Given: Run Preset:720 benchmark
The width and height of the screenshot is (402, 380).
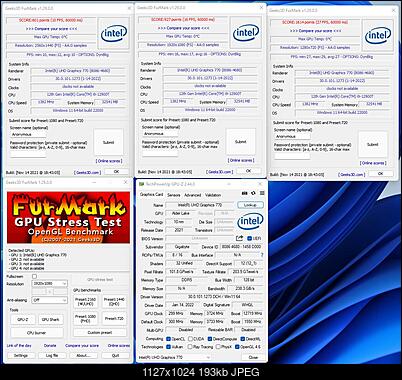Looking at the screenshot, I should pyautogui.click(x=114, y=318).
